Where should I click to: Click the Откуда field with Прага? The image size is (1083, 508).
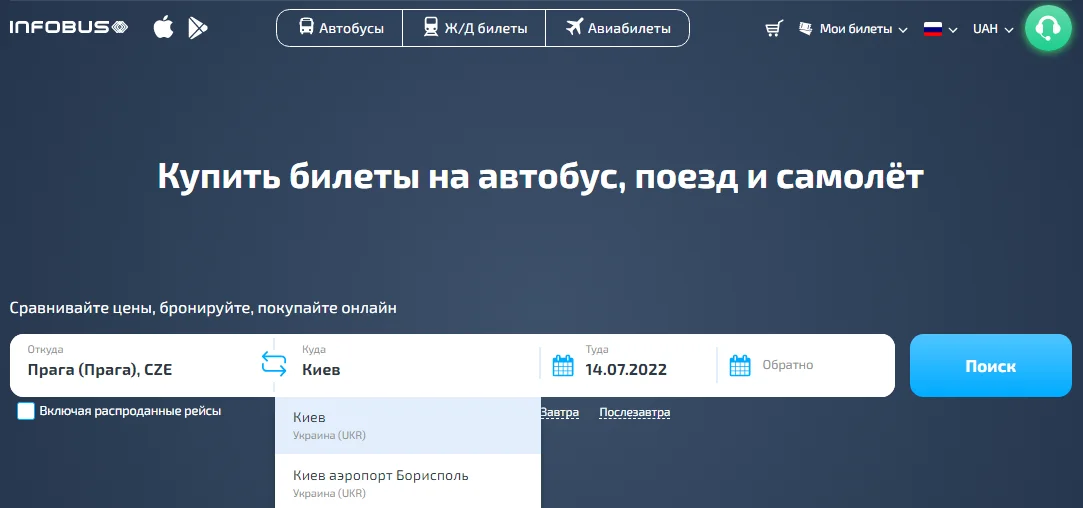[x=130, y=369]
